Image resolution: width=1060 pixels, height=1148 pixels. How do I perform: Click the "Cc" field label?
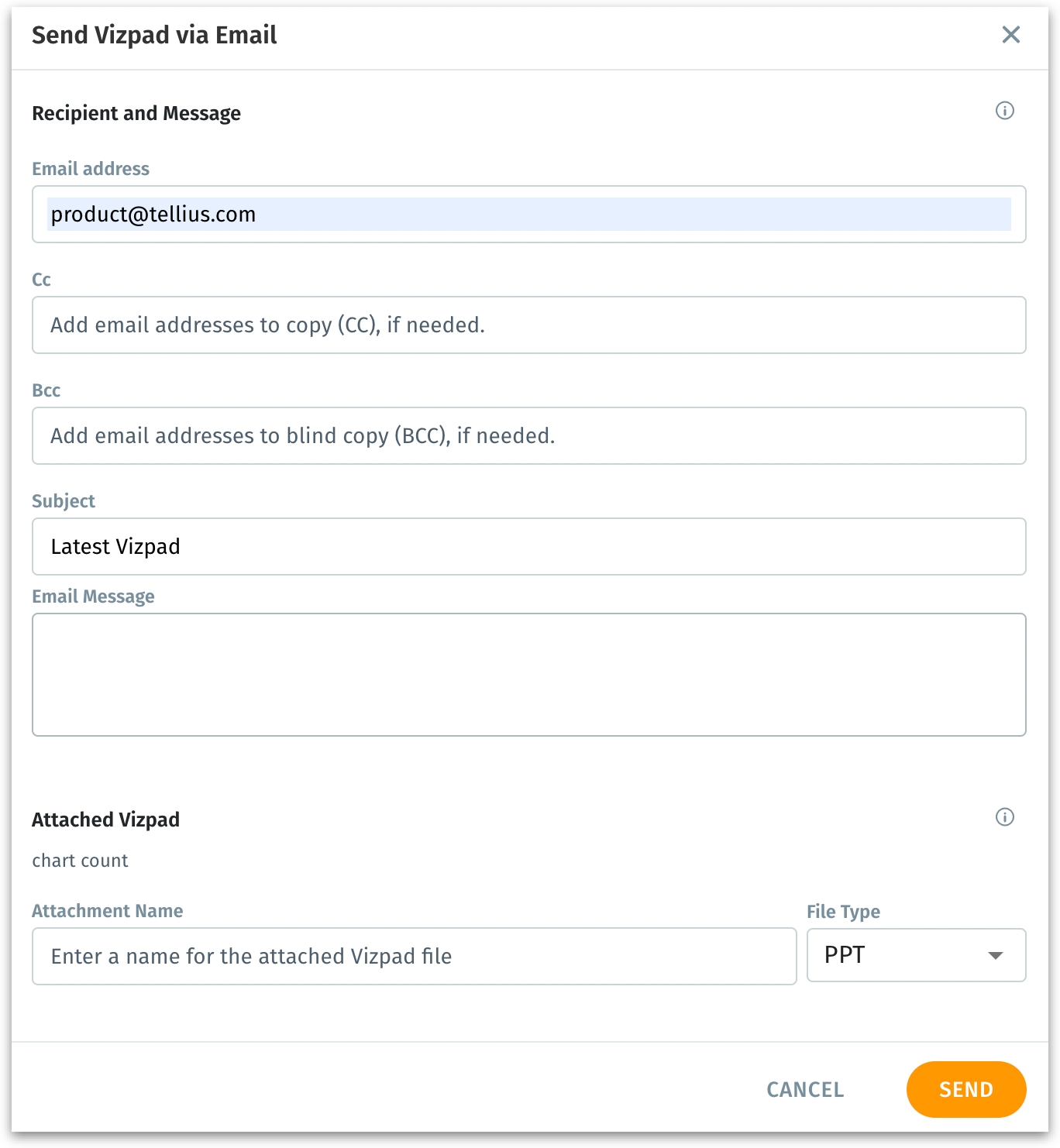[42, 280]
